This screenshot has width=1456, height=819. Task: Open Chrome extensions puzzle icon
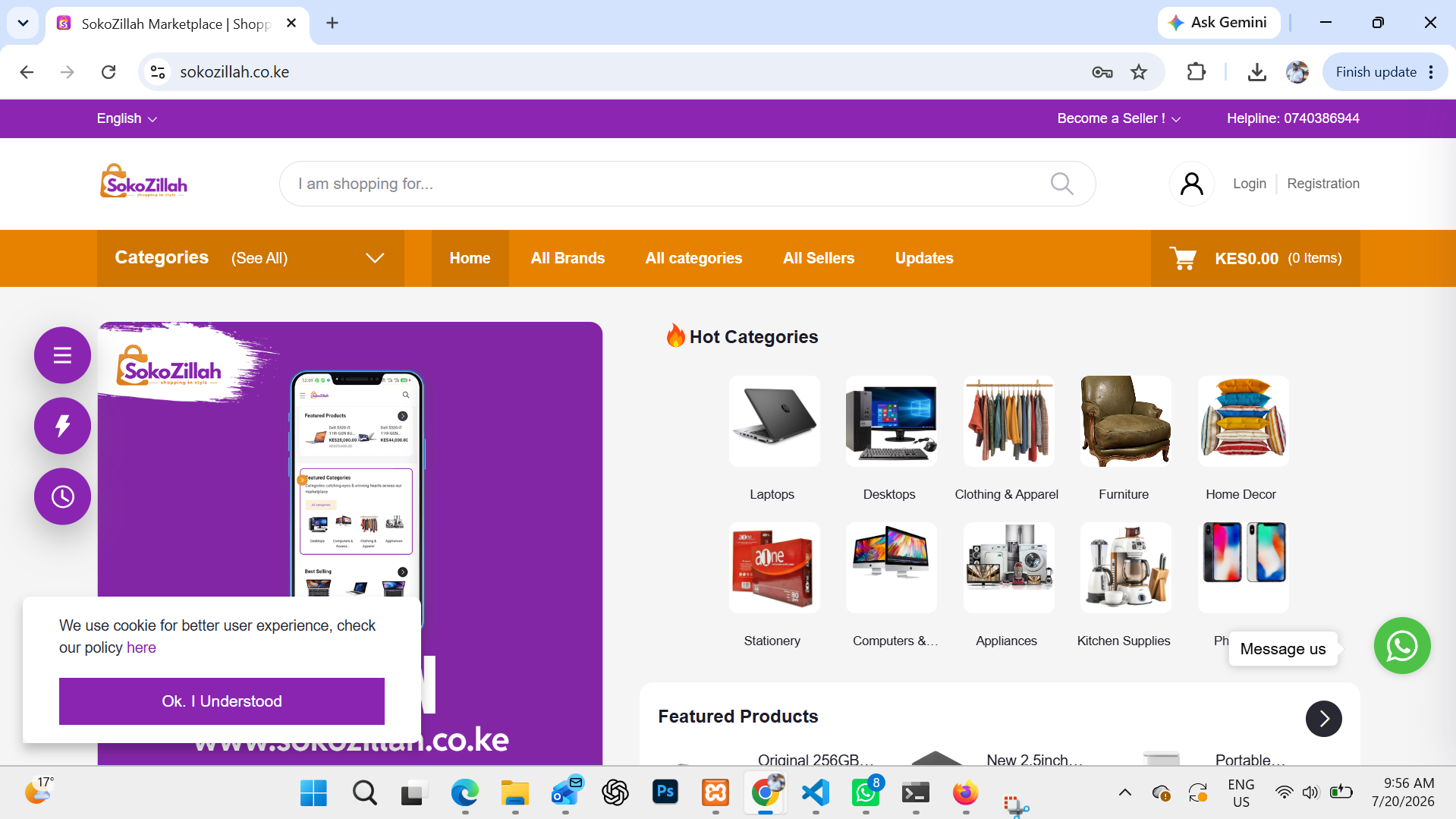pos(1196,72)
